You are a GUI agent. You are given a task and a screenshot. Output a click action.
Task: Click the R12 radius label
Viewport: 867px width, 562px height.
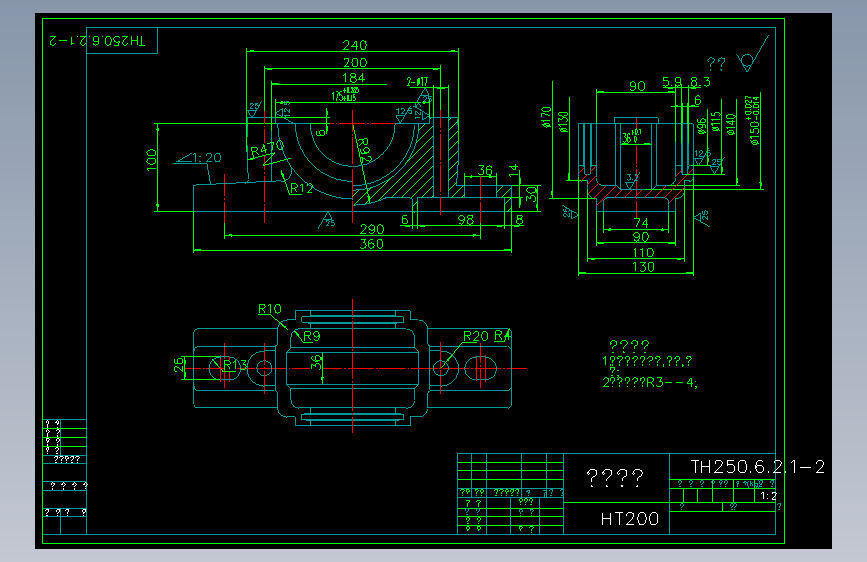click(x=301, y=188)
